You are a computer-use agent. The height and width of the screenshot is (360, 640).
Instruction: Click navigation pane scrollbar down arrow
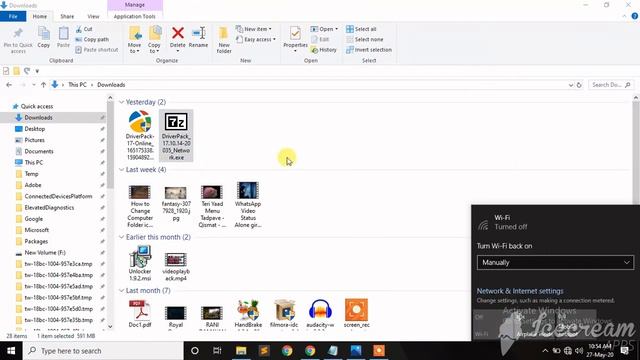click(x=110, y=327)
